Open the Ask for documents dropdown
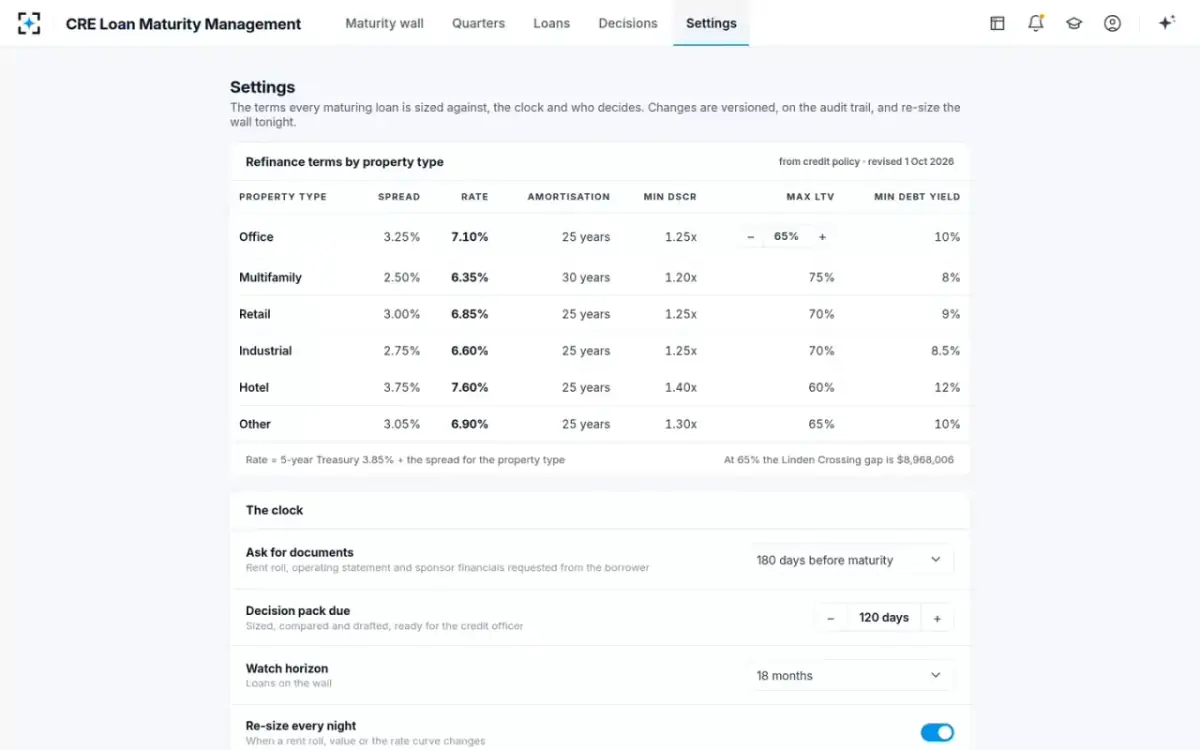 point(849,560)
